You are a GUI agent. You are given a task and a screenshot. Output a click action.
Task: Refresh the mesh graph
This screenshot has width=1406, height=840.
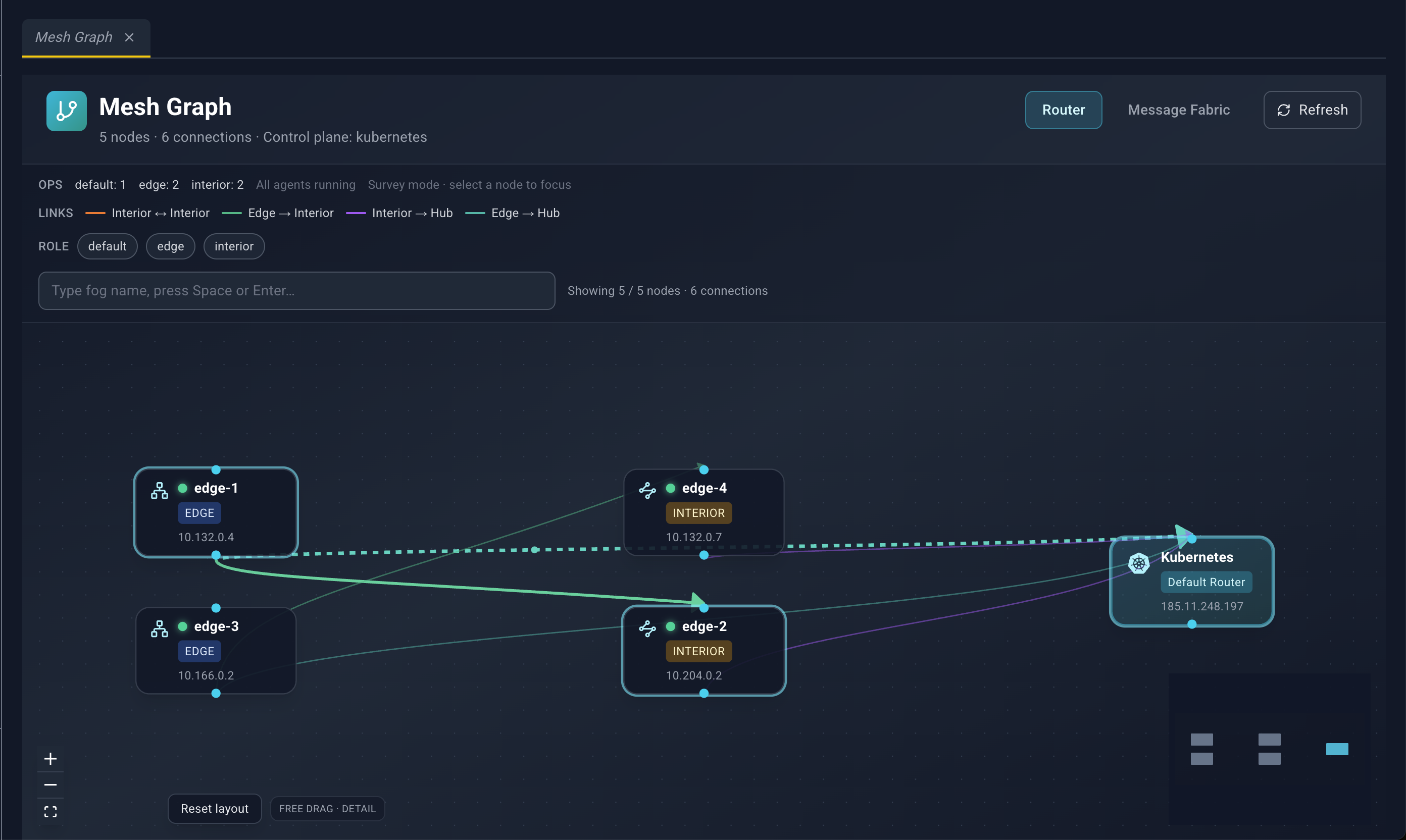point(1312,110)
